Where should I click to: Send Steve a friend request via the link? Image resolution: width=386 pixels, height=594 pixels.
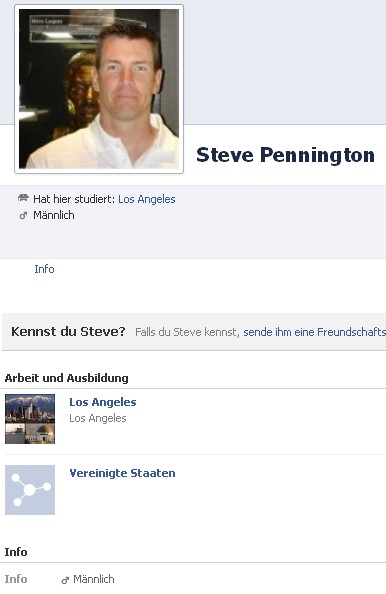pos(314,332)
